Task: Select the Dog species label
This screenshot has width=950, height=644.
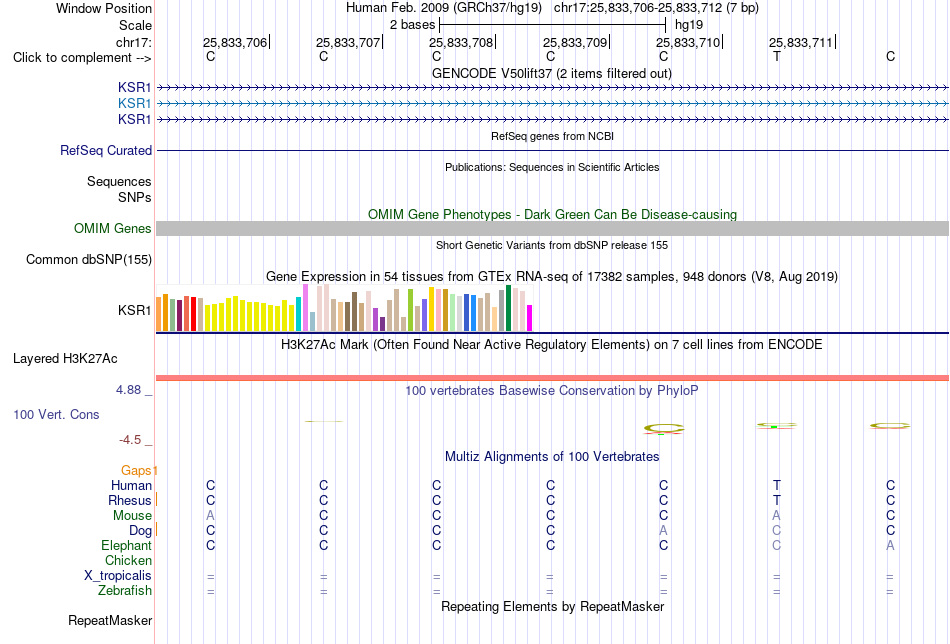Action: pos(140,531)
